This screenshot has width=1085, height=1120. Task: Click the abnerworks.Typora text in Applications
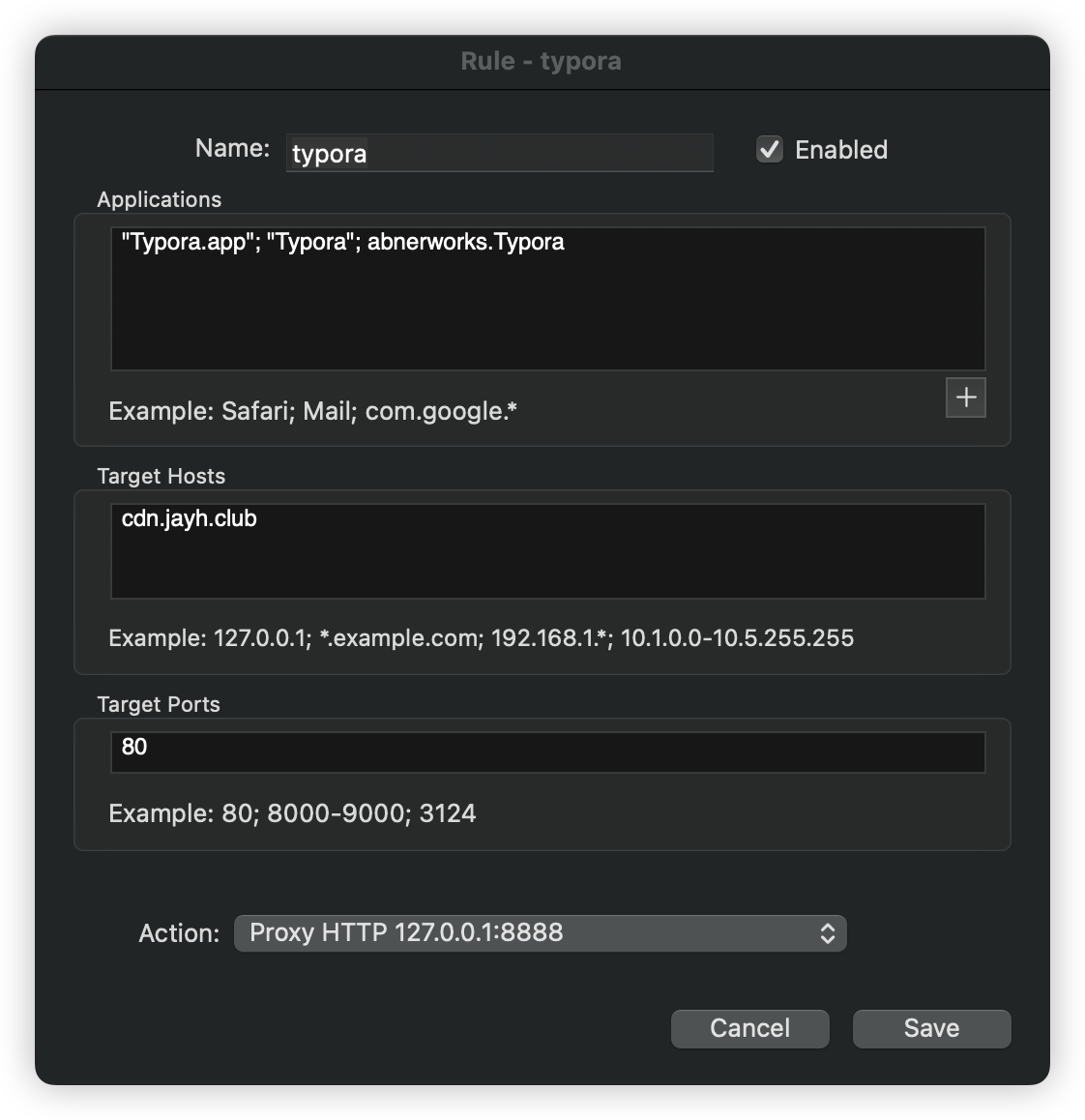[466, 242]
